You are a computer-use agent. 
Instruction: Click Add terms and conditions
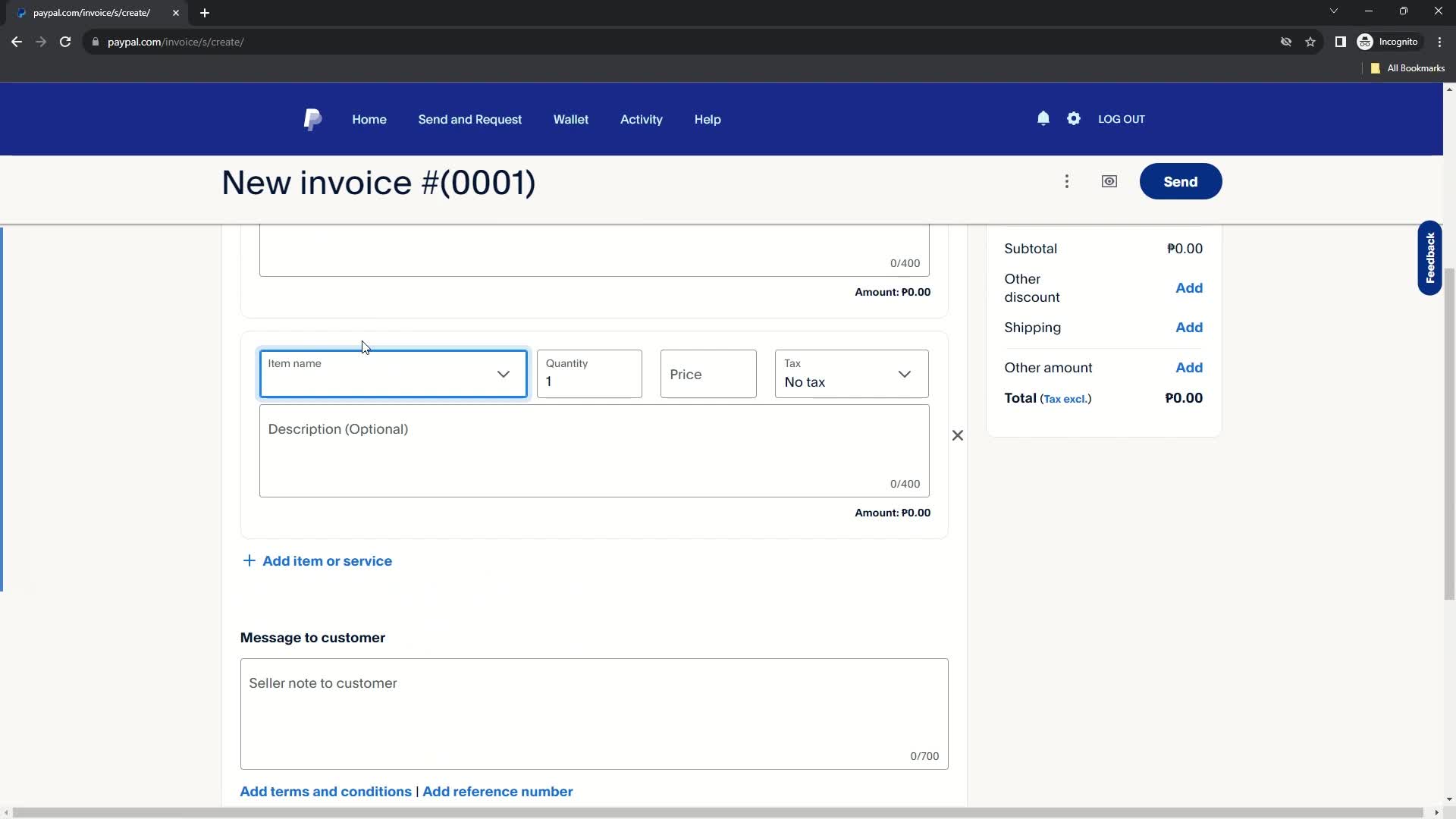click(x=325, y=792)
